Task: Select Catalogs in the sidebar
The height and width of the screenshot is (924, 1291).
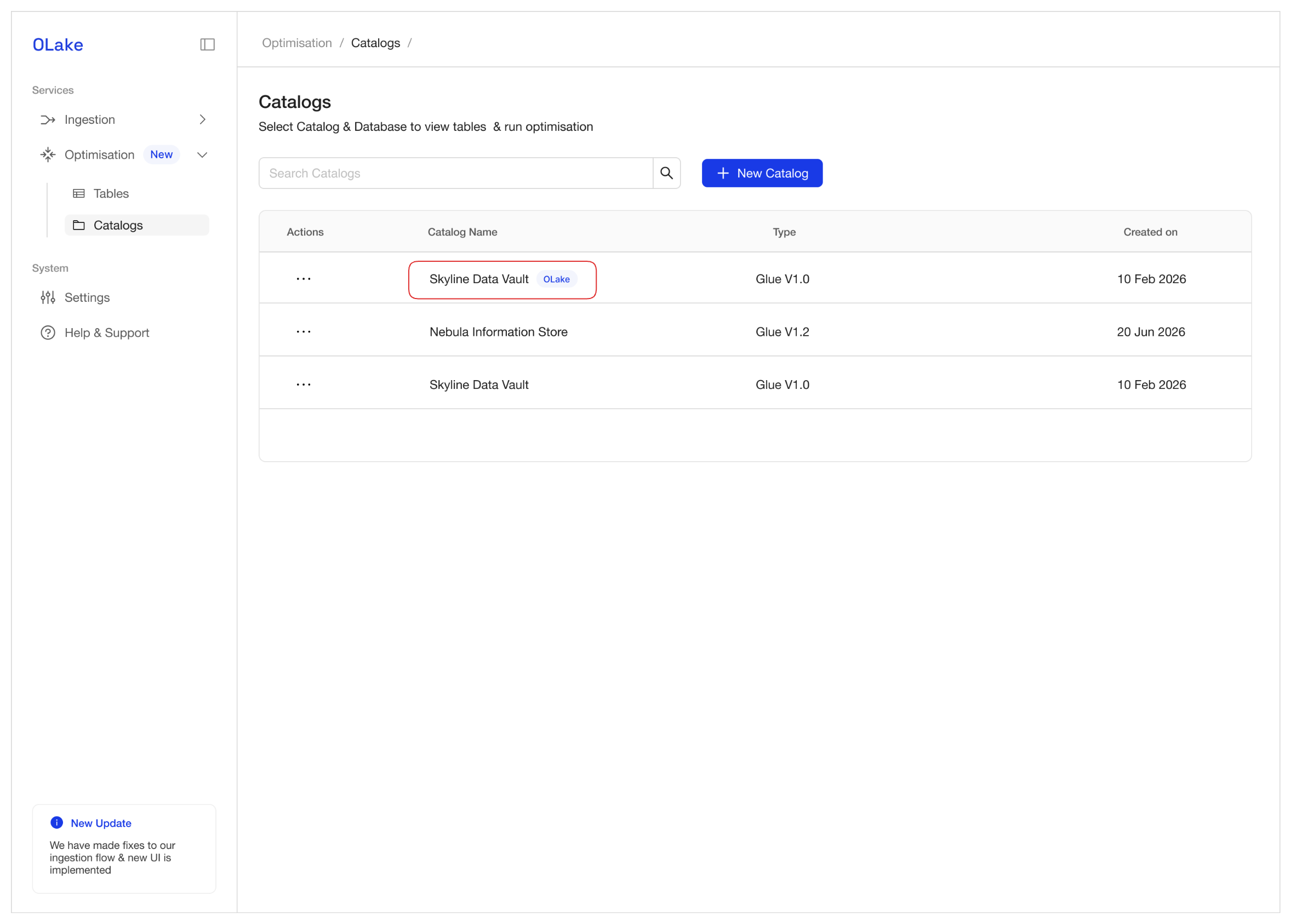Action: tap(118, 225)
